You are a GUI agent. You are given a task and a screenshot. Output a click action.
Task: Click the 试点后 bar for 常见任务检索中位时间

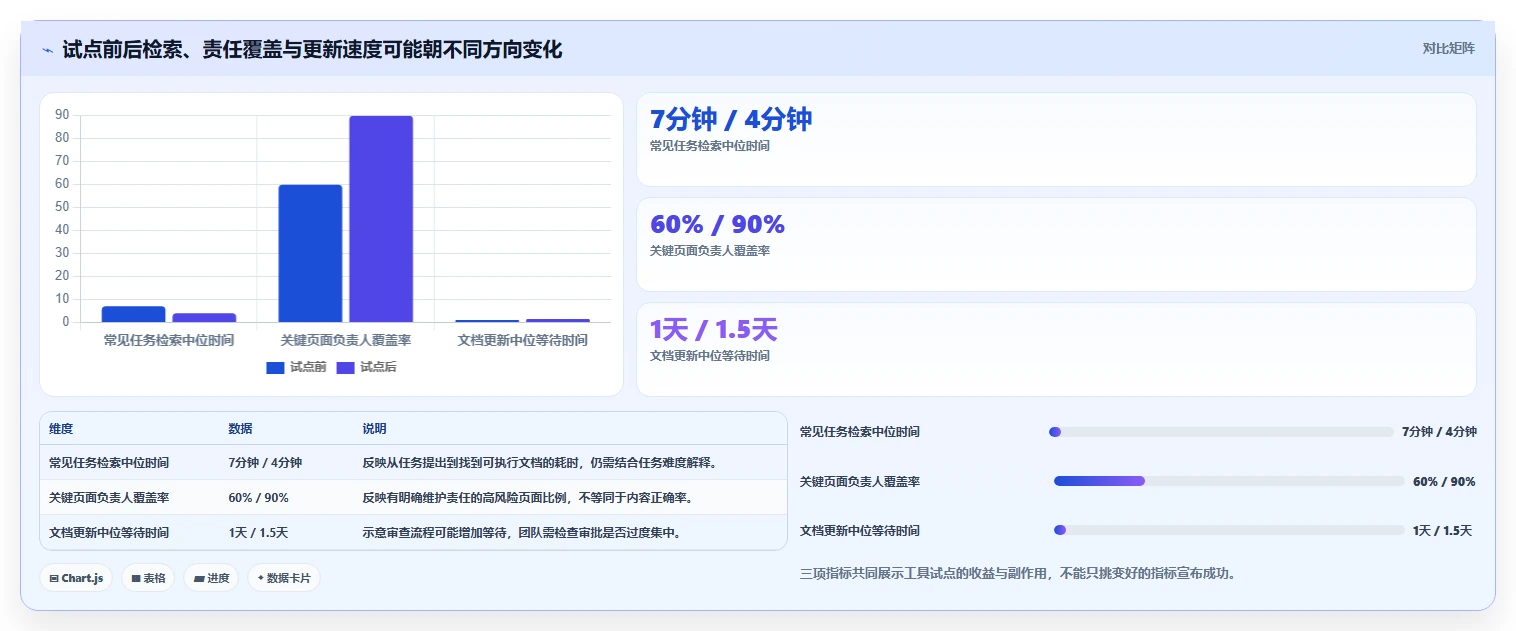[204, 318]
